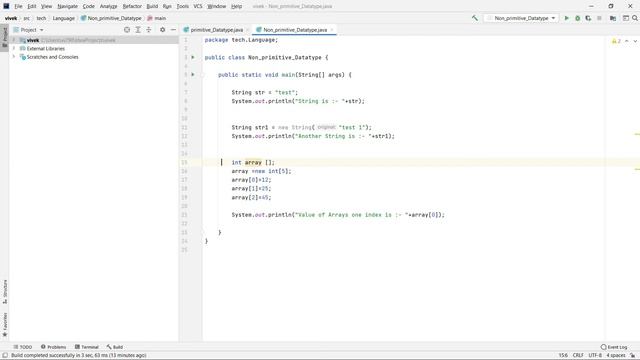Toggle tool window bars icon in status bar corner
Image resolution: width=640 pixels, height=360 pixels.
click(4, 356)
